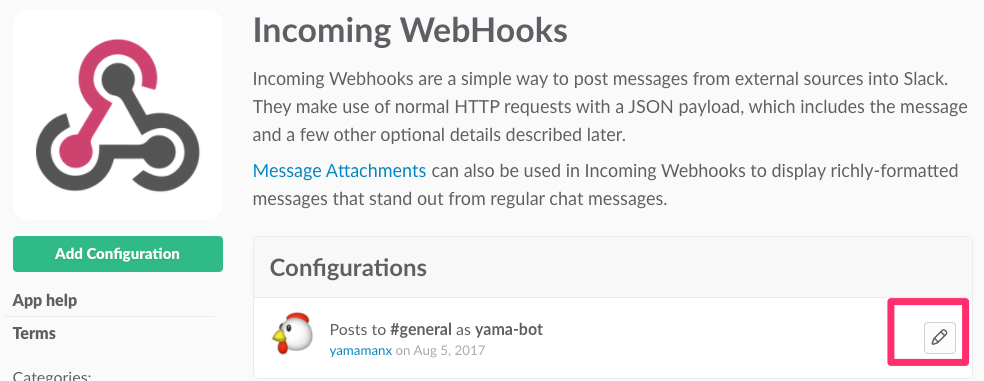Click the pencil edit icon for yama-bot
Image resolution: width=984 pixels, height=381 pixels.
click(x=939, y=338)
